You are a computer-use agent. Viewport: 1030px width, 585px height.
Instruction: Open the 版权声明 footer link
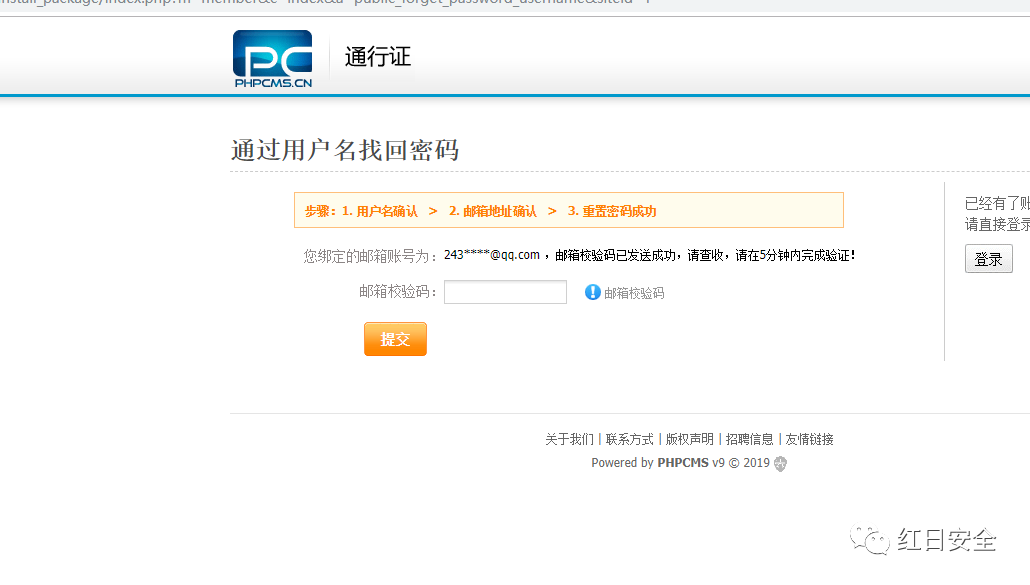click(689, 439)
